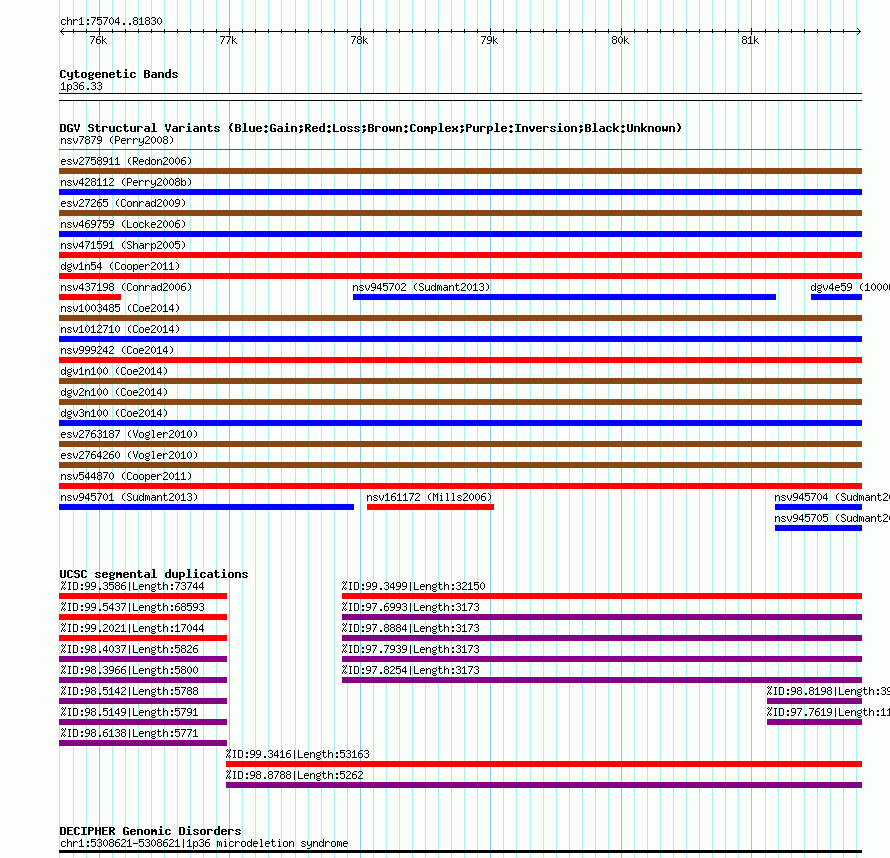
Task: Click the 80k ruler position label
Action: (620, 40)
